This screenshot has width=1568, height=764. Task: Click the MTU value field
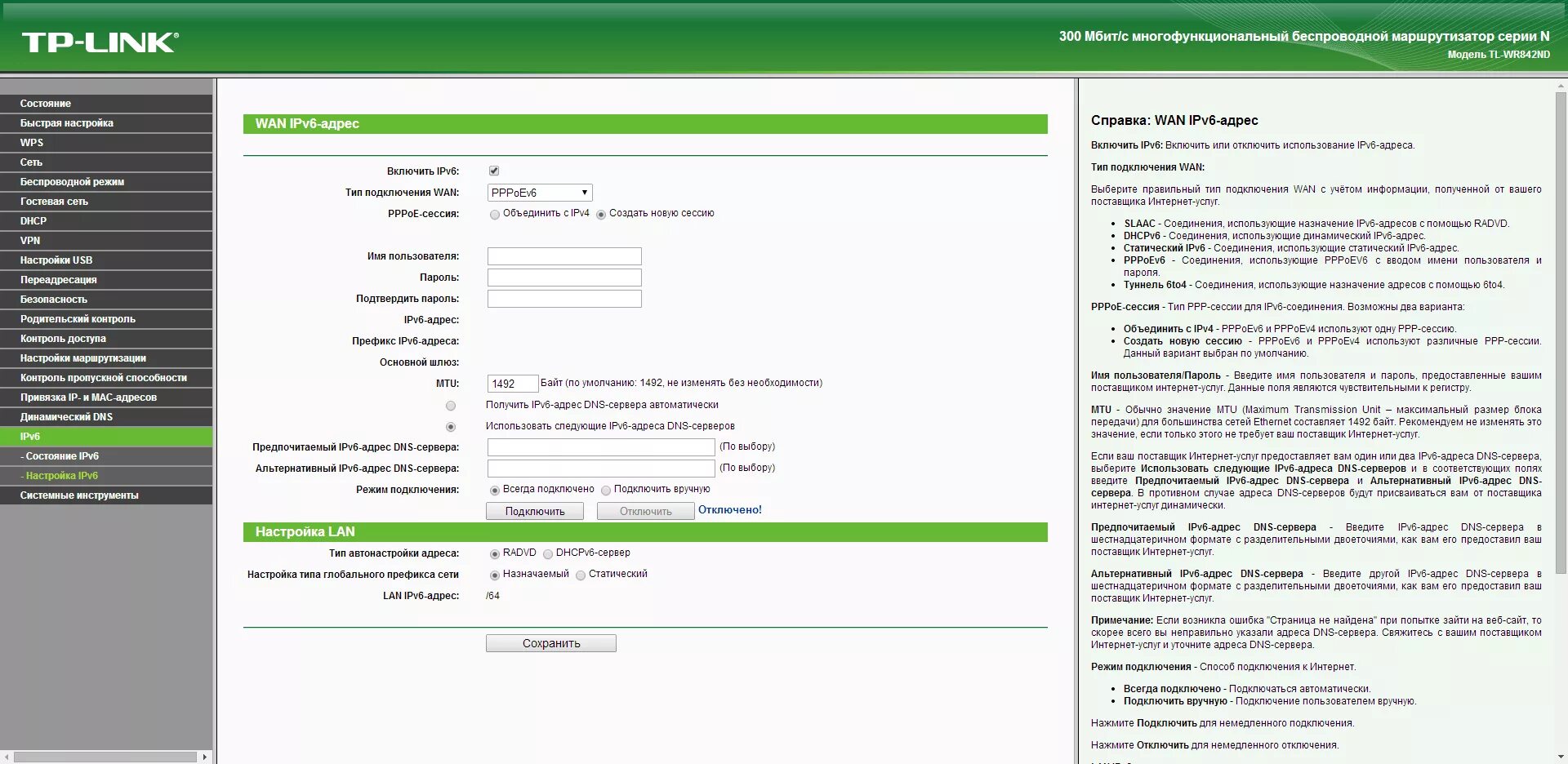[513, 384]
